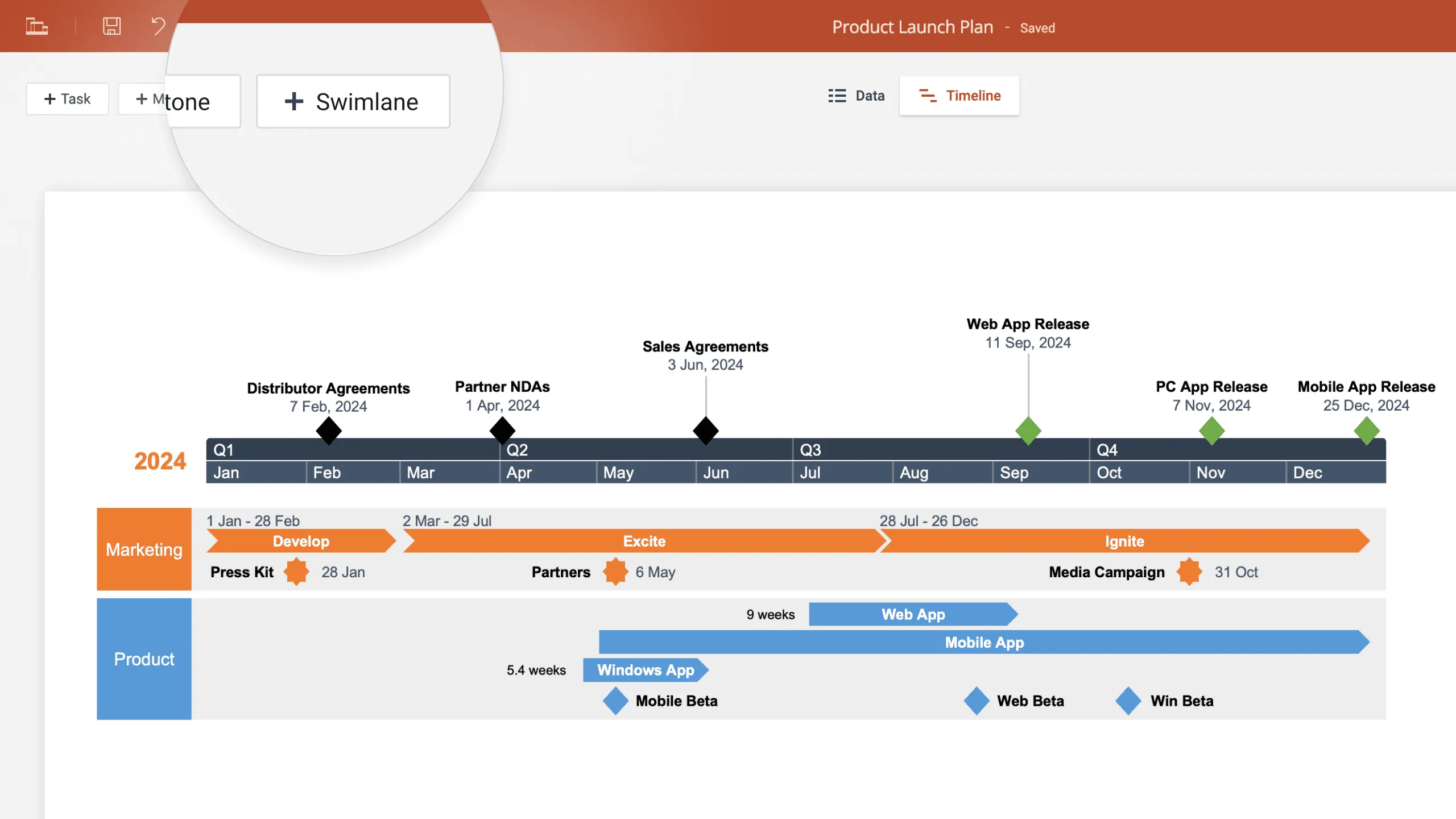Toggle the Mobile App Release milestone marker

[1365, 431]
